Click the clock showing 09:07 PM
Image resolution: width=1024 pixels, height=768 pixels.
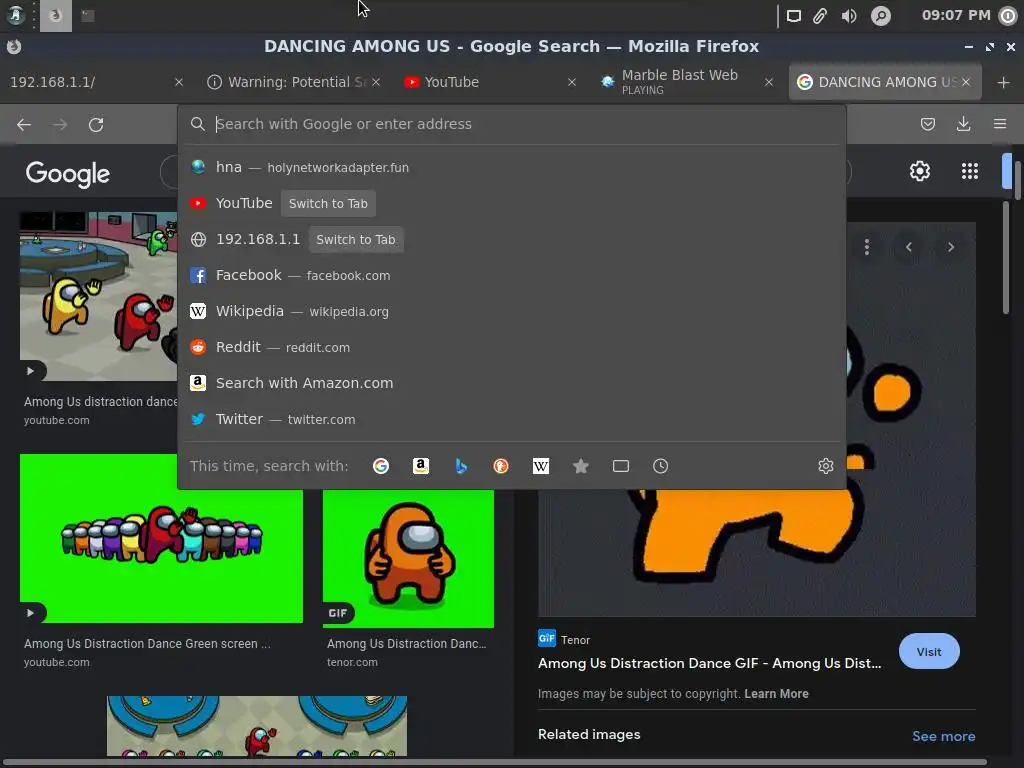[955, 15]
